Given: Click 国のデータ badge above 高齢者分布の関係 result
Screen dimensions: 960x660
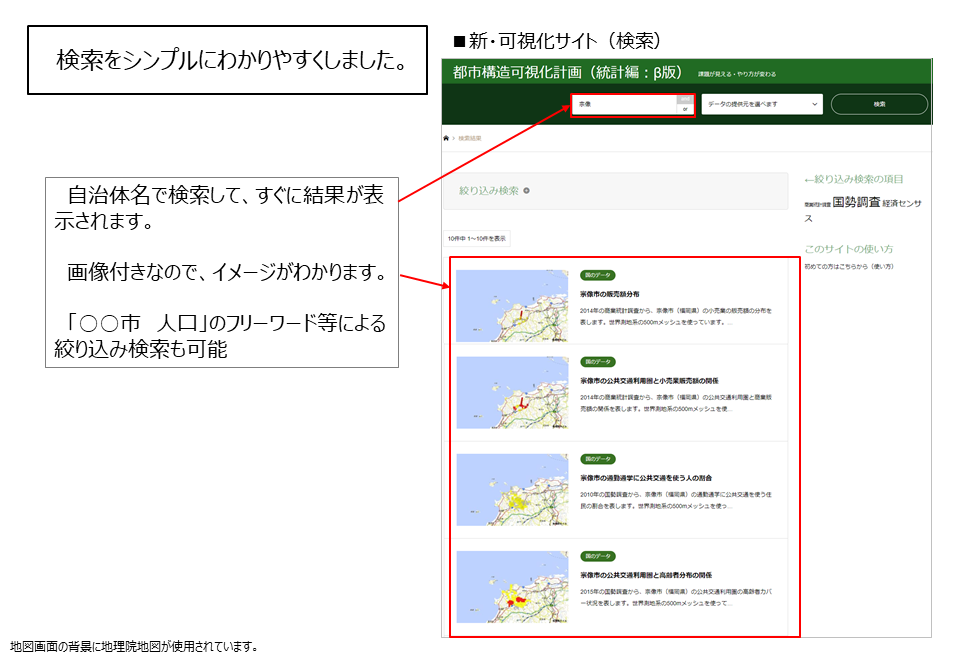Looking at the screenshot, I should tap(598, 557).
